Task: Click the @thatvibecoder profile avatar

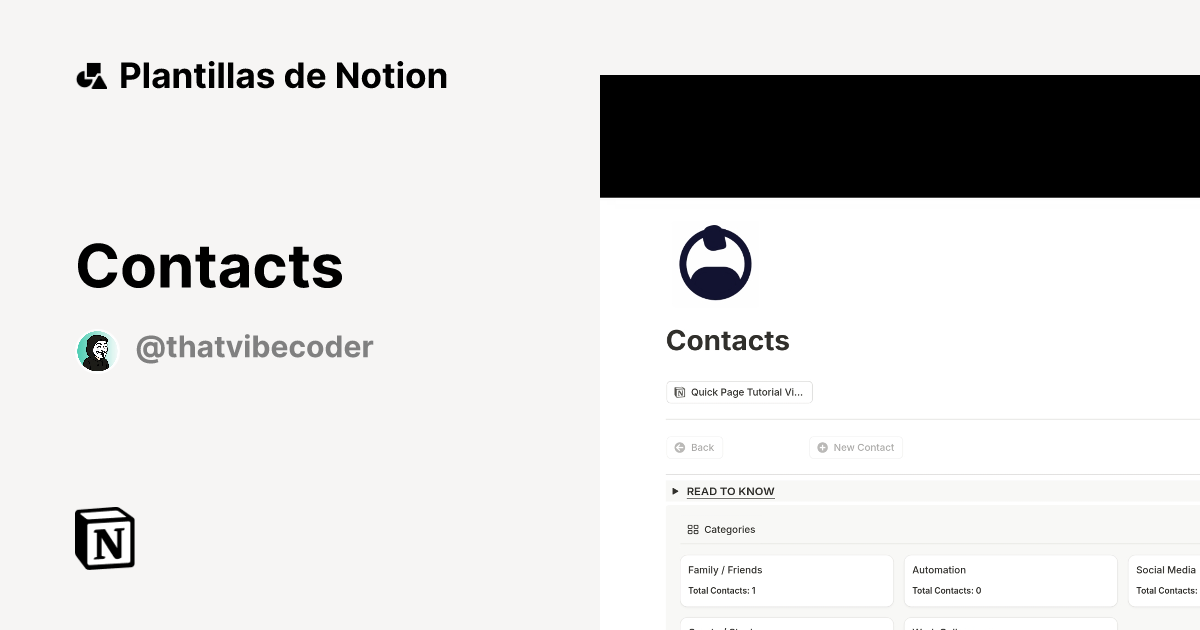Action: pos(97,350)
